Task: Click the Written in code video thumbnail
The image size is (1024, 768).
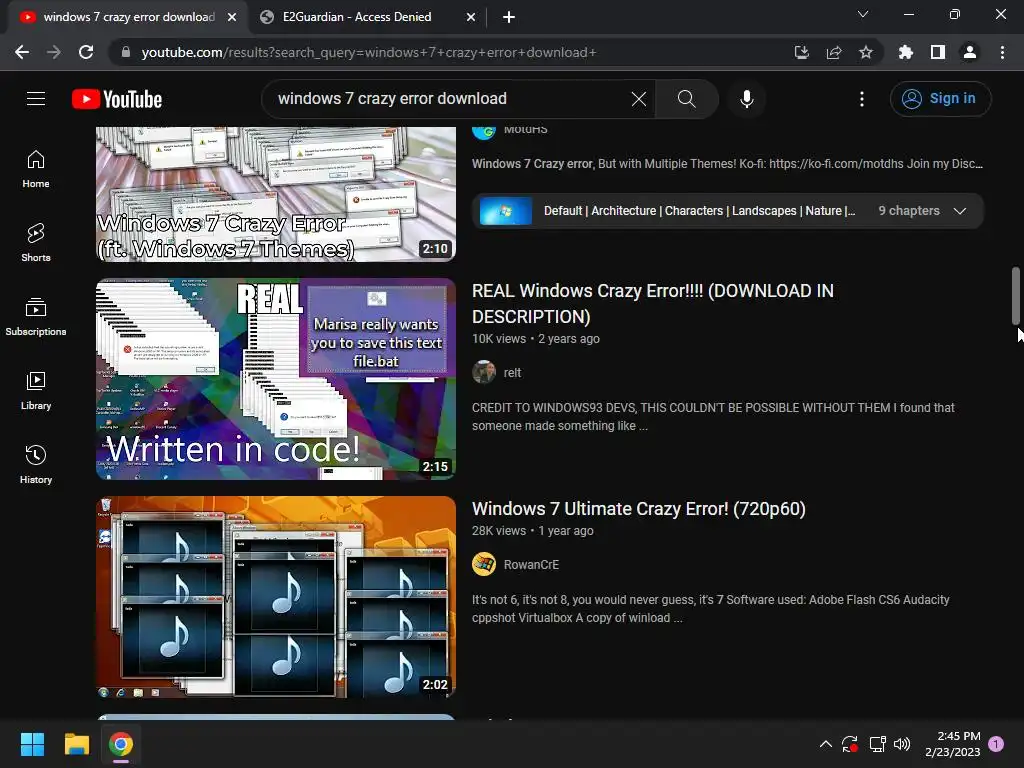Action: pos(276,379)
